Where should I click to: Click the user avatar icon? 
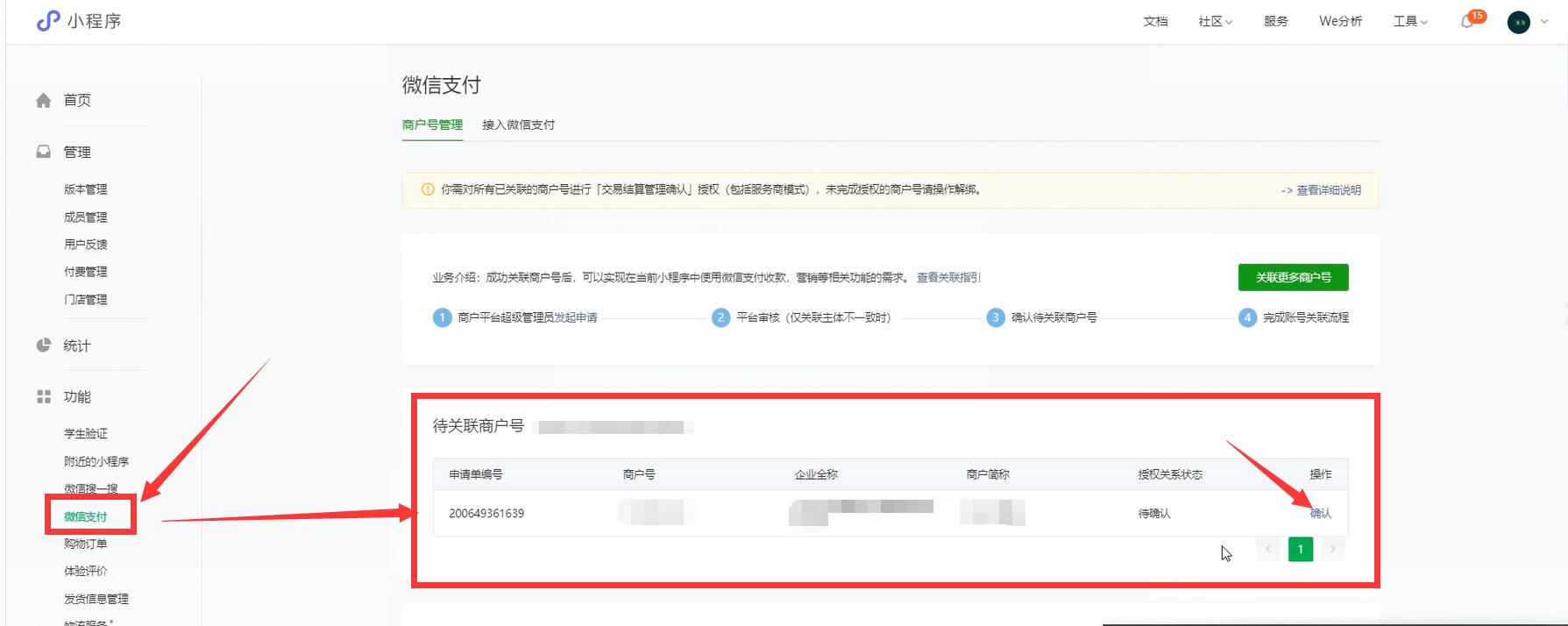pyautogui.click(x=1519, y=22)
